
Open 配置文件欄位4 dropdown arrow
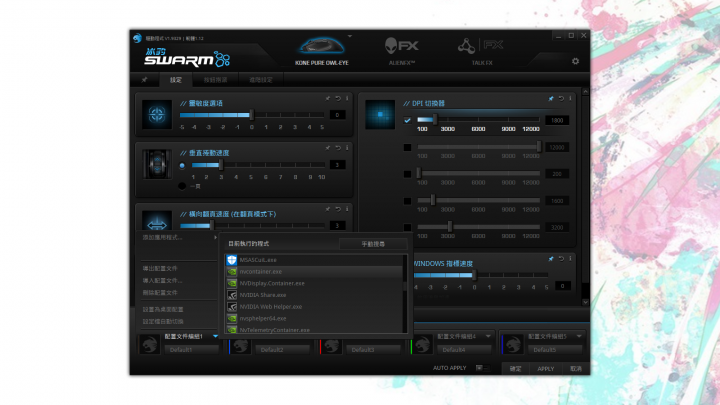point(488,337)
